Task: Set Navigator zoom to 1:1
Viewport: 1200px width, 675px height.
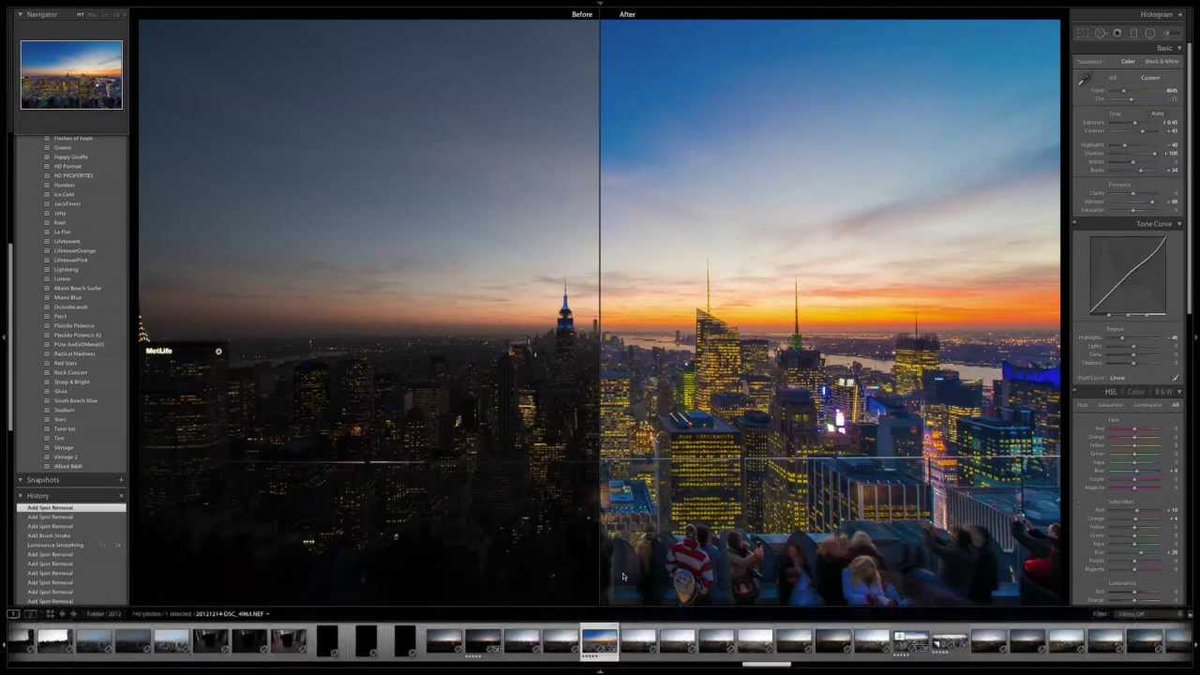Action: tap(104, 15)
